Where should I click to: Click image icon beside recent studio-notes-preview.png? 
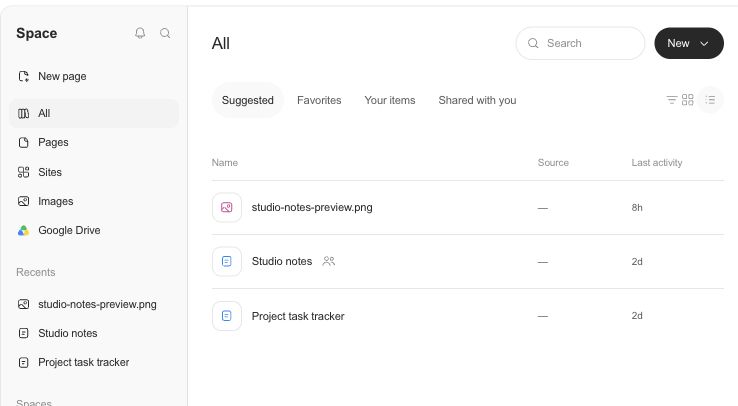point(24,304)
